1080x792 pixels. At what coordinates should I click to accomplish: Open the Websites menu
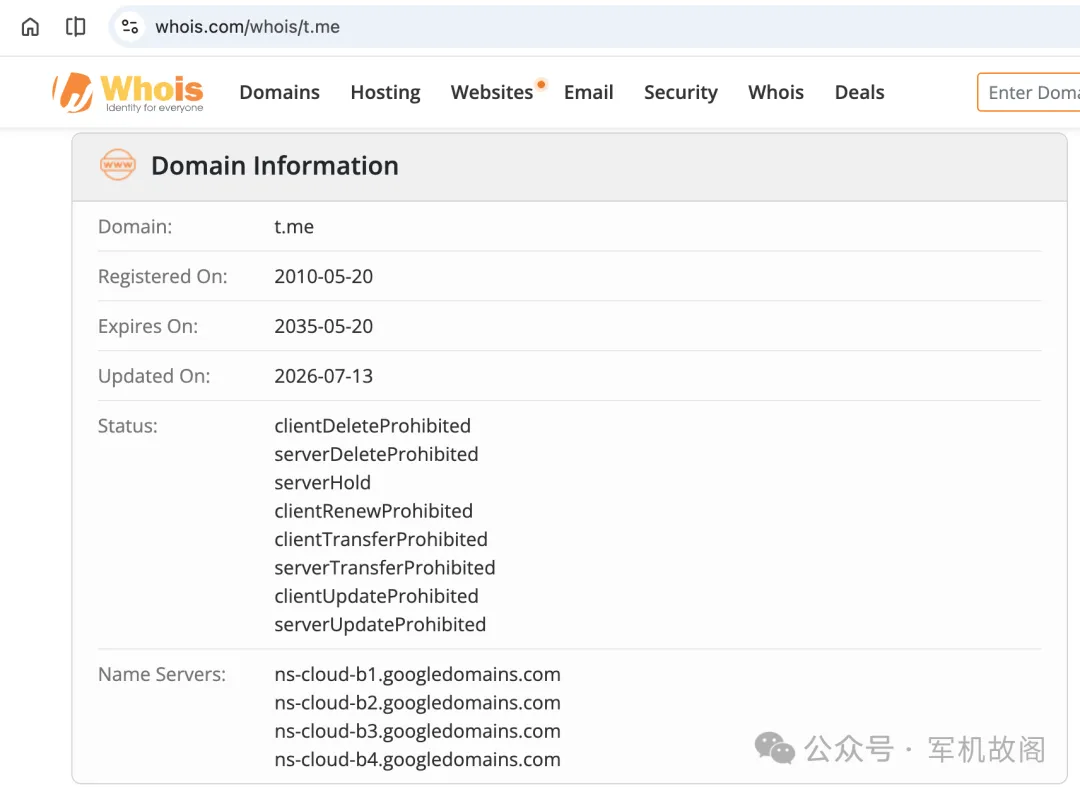click(492, 92)
